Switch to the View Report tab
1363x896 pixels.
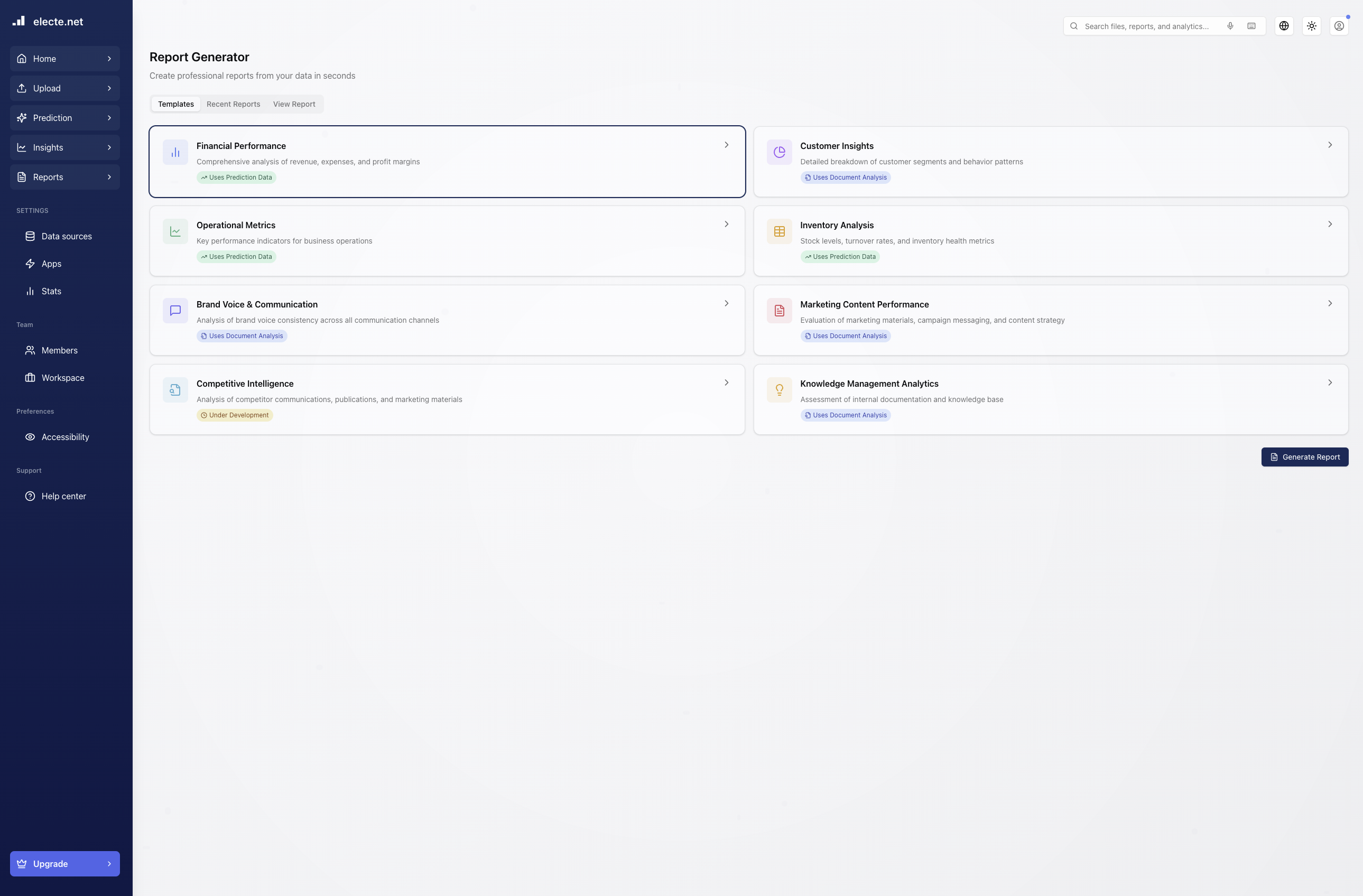coord(294,104)
